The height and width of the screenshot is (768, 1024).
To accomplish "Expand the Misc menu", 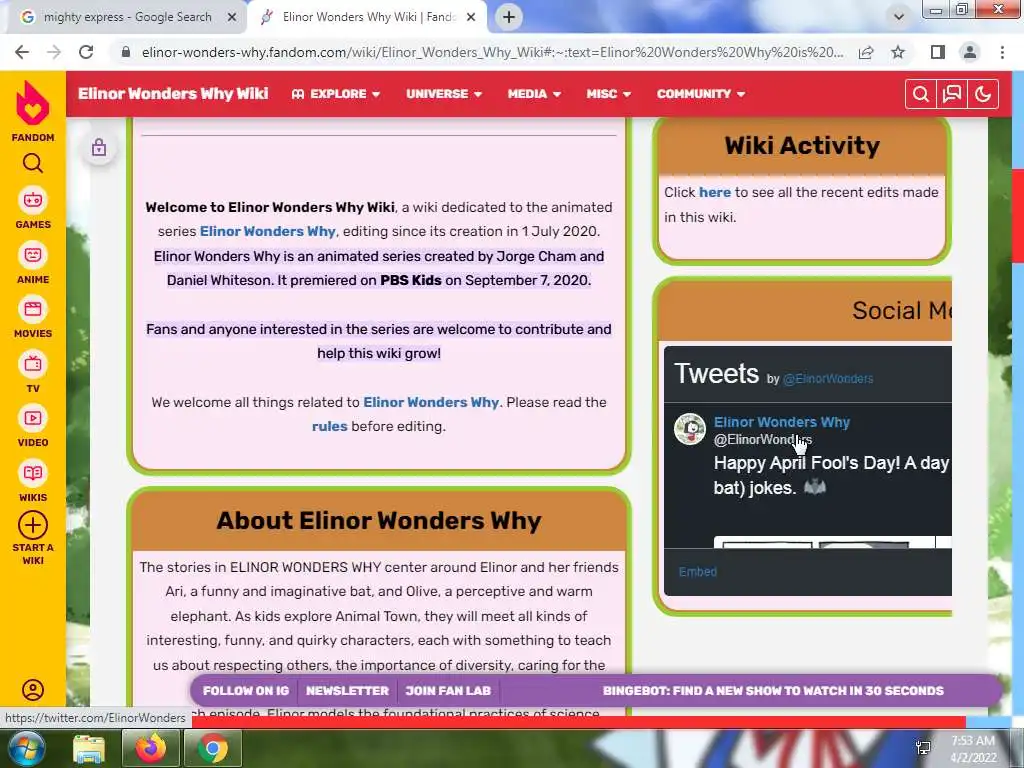I will tap(609, 94).
